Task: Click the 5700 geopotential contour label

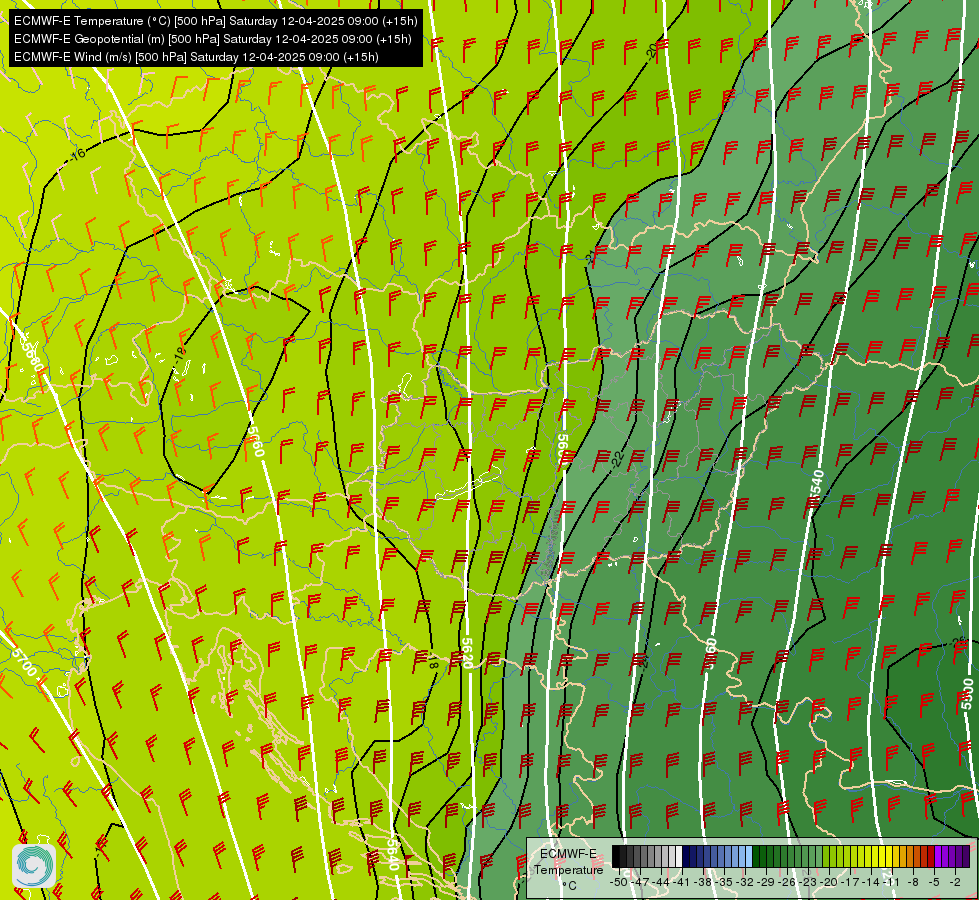Action: click(x=24, y=662)
